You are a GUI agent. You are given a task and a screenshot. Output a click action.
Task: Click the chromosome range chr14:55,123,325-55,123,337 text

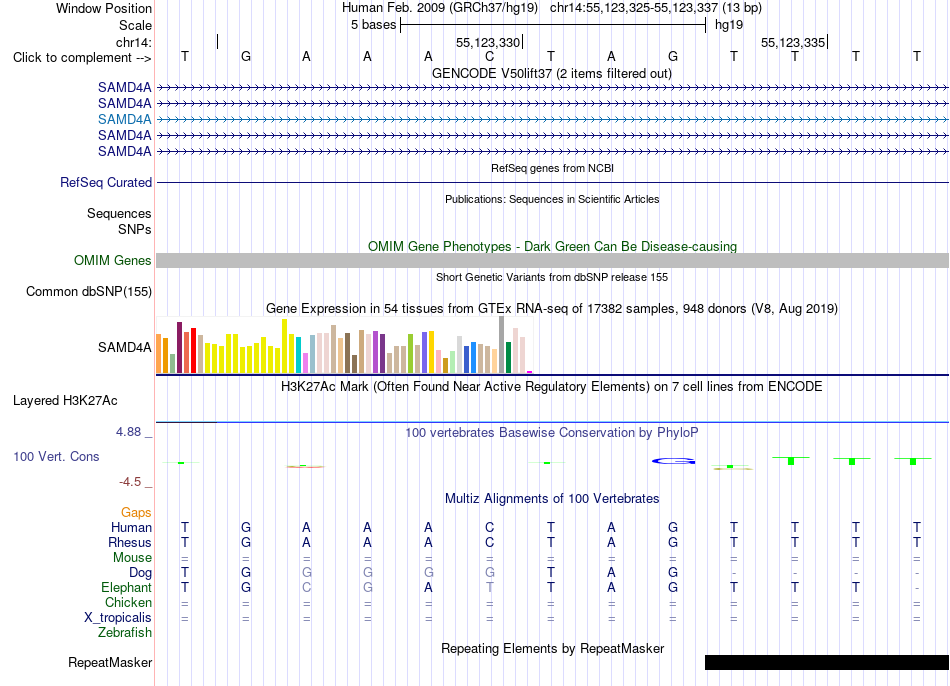pyautogui.click(x=634, y=8)
